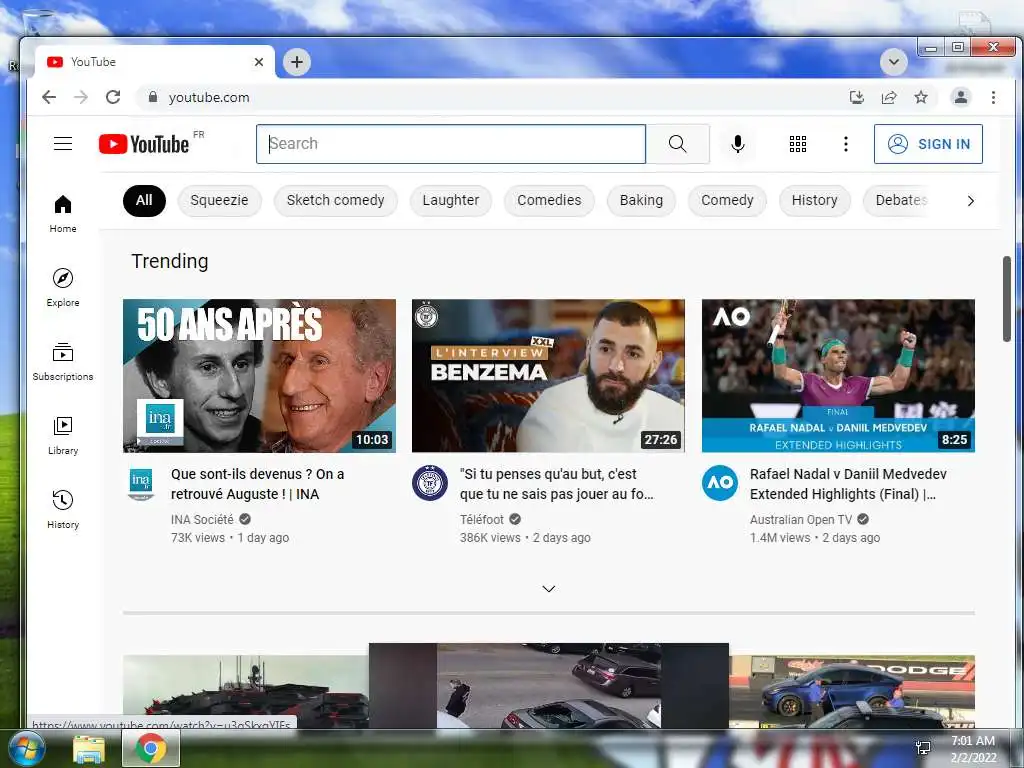The image size is (1024, 768).
Task: Open the Dodge blue car thumbnail
Action: 852,692
